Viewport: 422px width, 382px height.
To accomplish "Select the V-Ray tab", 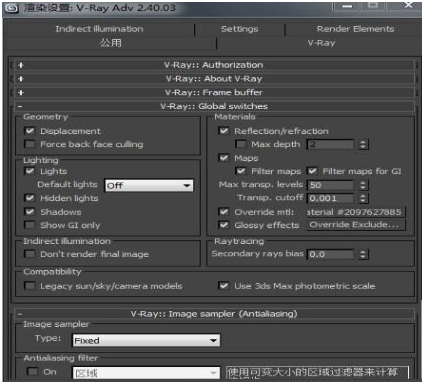I will (x=321, y=43).
